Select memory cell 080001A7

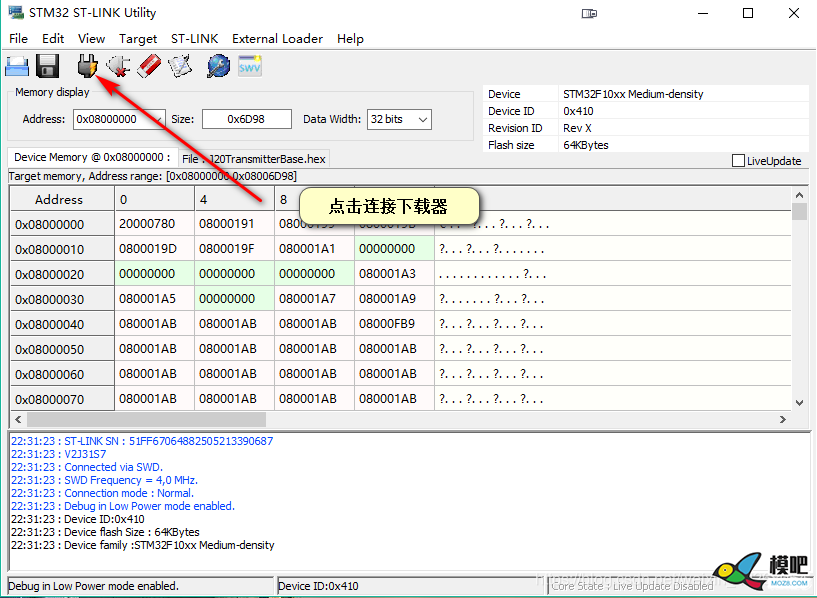pos(314,299)
